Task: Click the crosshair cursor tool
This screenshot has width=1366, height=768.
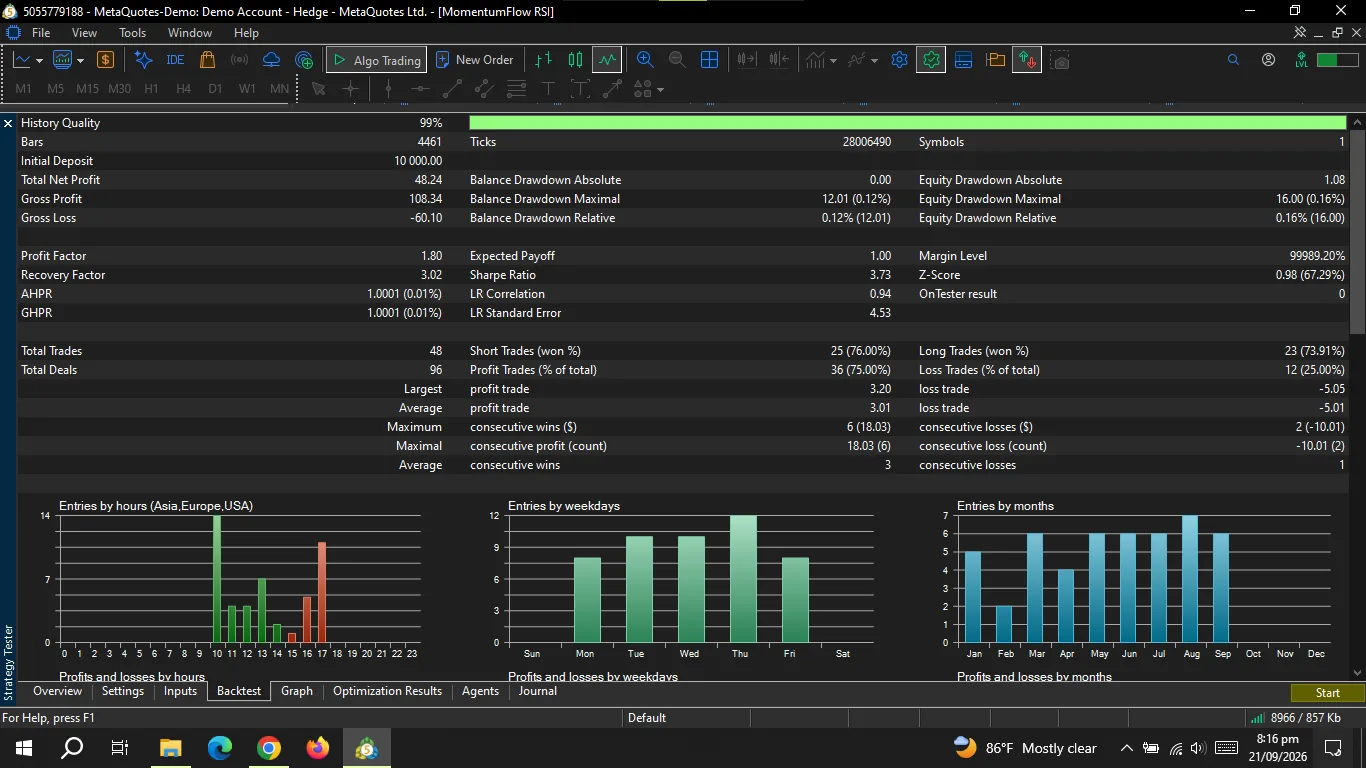Action: point(350,89)
